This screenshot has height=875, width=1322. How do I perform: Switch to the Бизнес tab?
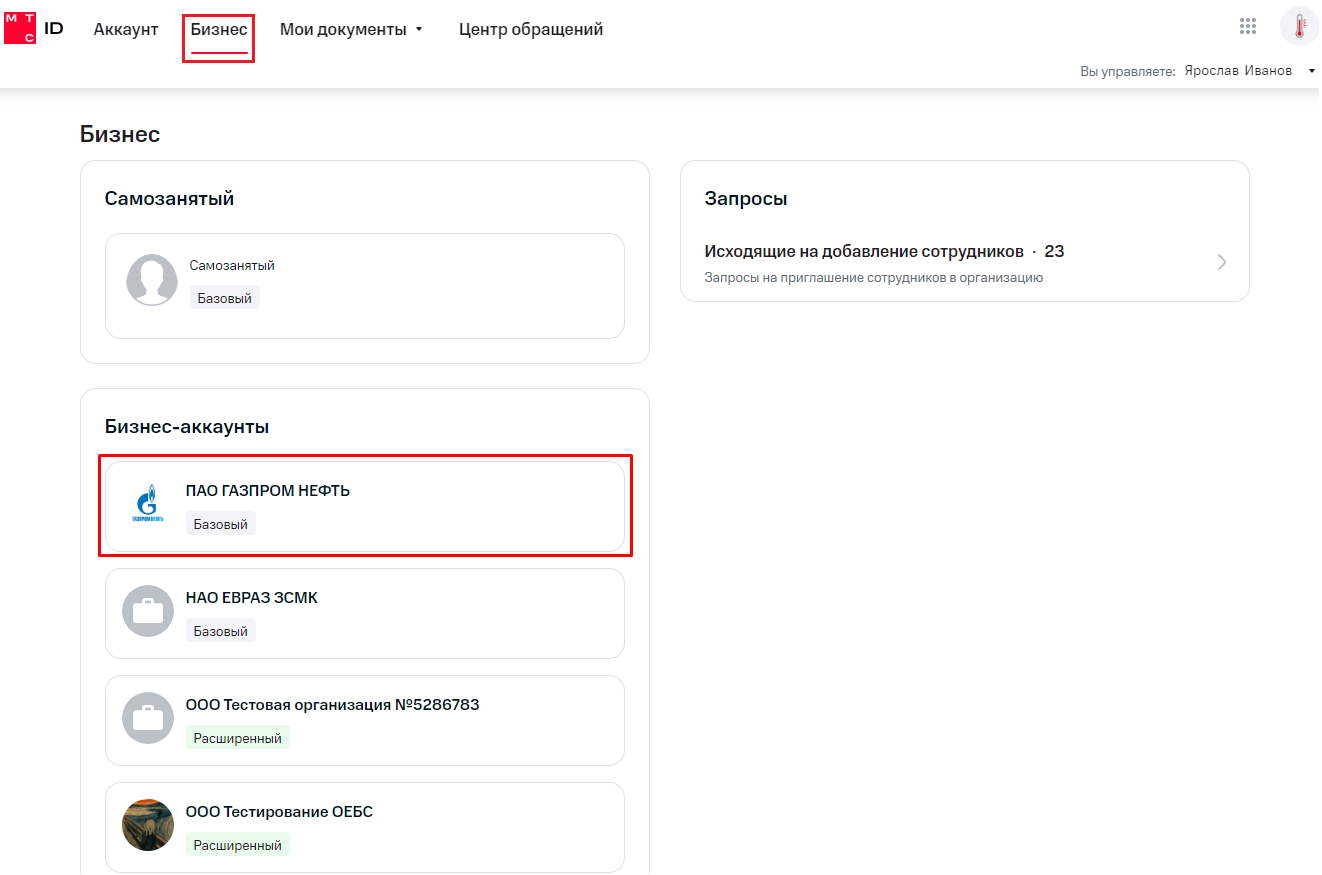(219, 29)
